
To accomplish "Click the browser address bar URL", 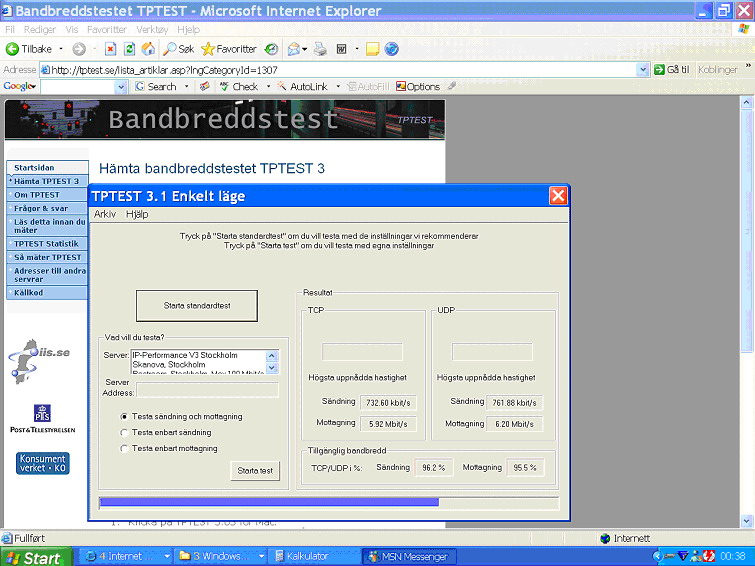I will tap(164, 70).
